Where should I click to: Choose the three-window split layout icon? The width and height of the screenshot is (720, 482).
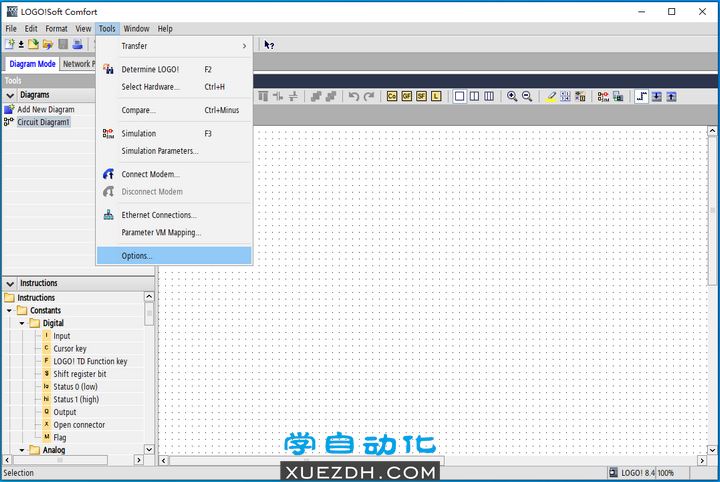tap(489, 96)
